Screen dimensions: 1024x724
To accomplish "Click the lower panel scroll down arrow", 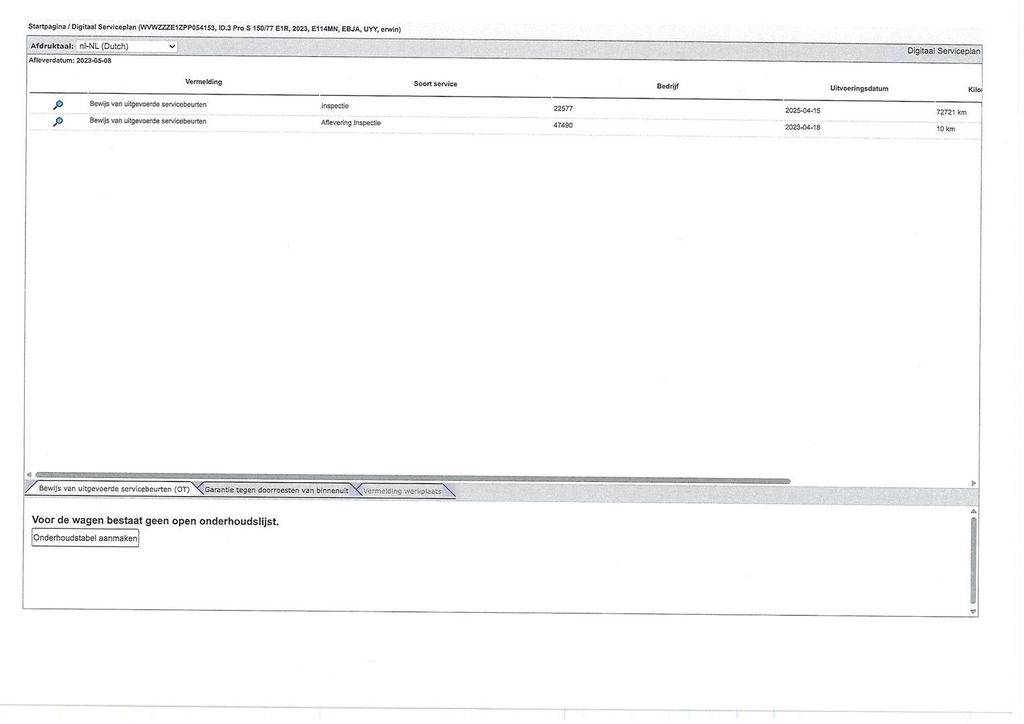I will pyautogui.click(x=973, y=612).
